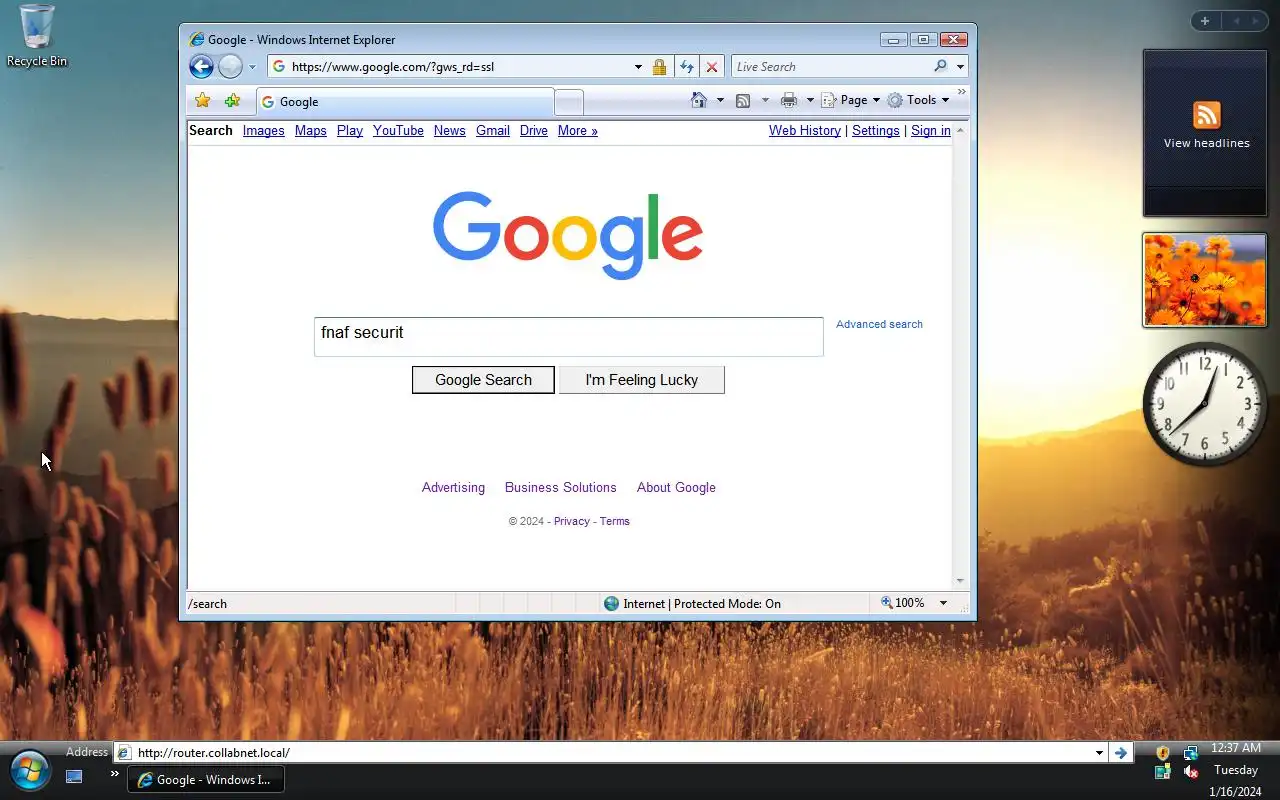Open the Advertising link

point(453,488)
